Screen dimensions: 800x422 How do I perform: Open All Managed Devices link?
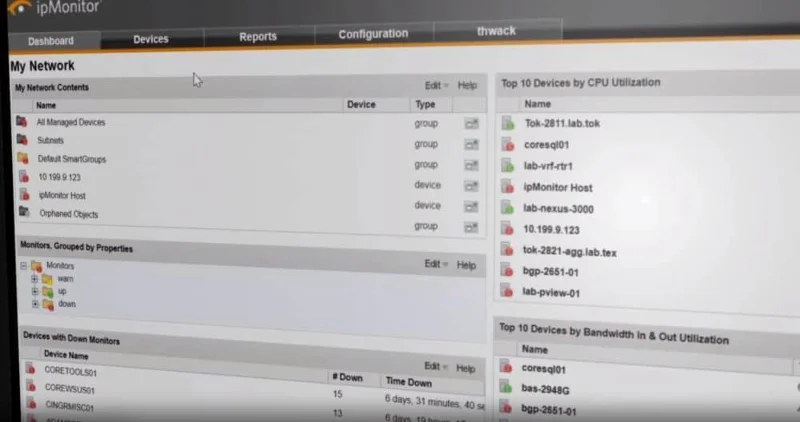coord(71,122)
